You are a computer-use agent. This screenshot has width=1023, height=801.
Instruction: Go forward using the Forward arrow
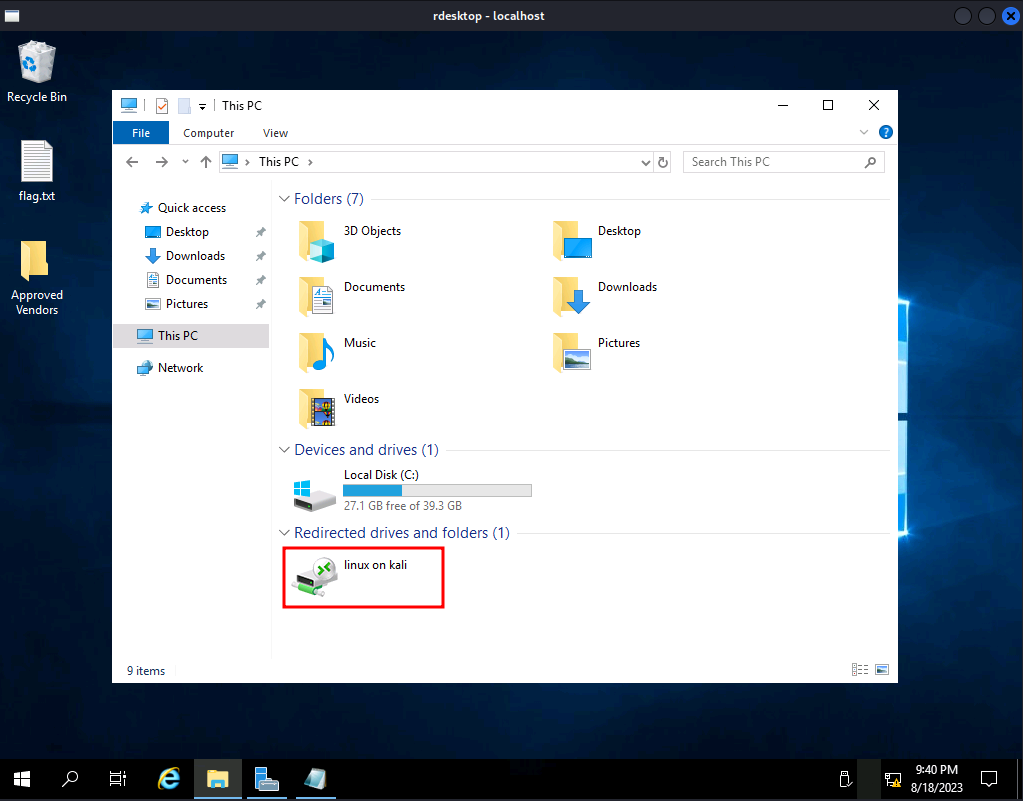[162, 162]
